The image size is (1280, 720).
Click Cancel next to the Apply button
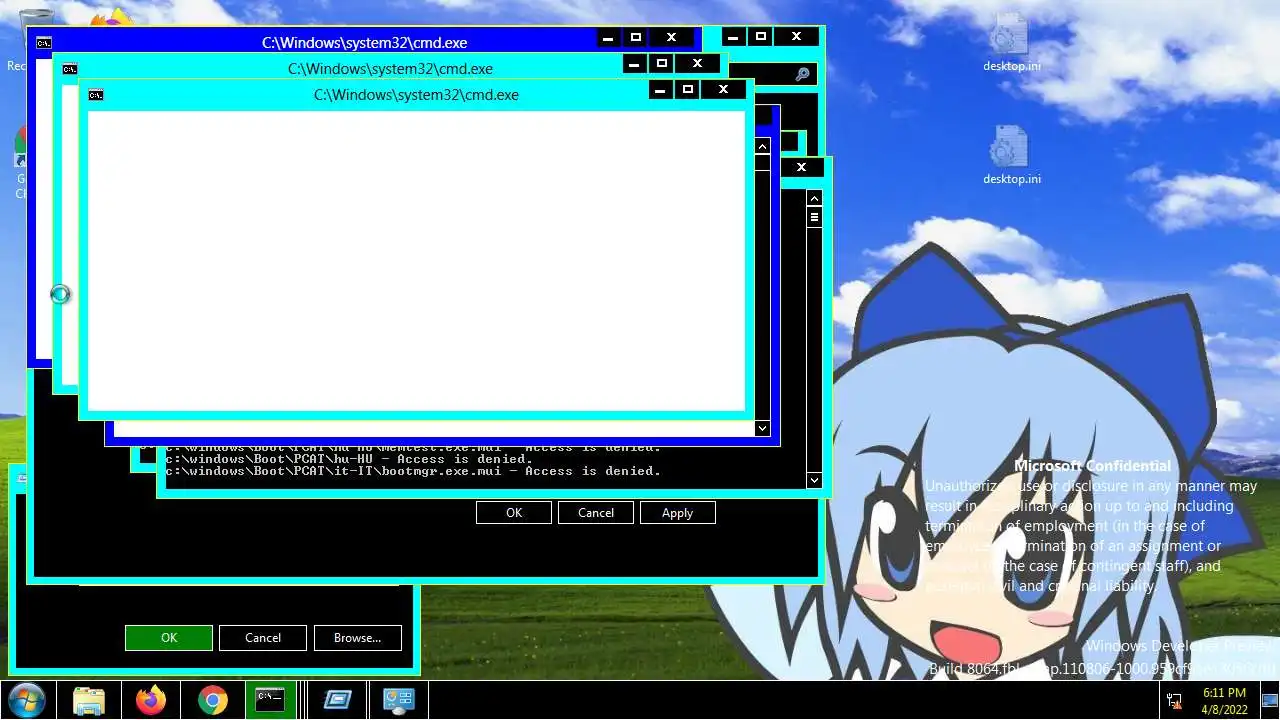pyautogui.click(x=596, y=513)
